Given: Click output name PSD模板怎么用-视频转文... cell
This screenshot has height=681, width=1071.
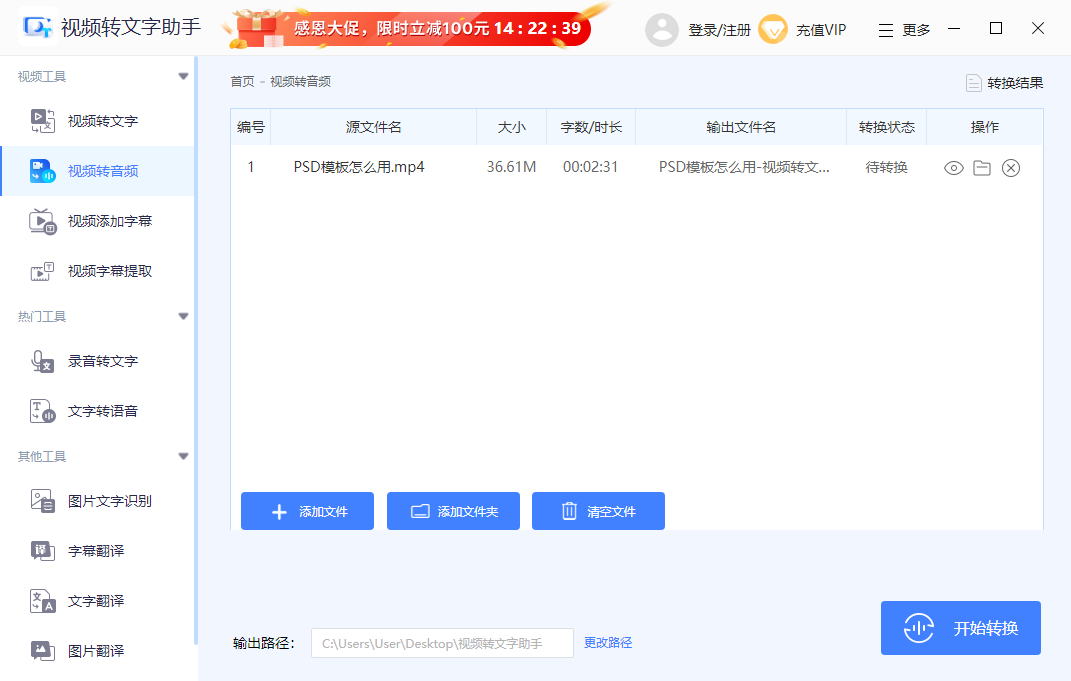Looking at the screenshot, I should coord(745,167).
